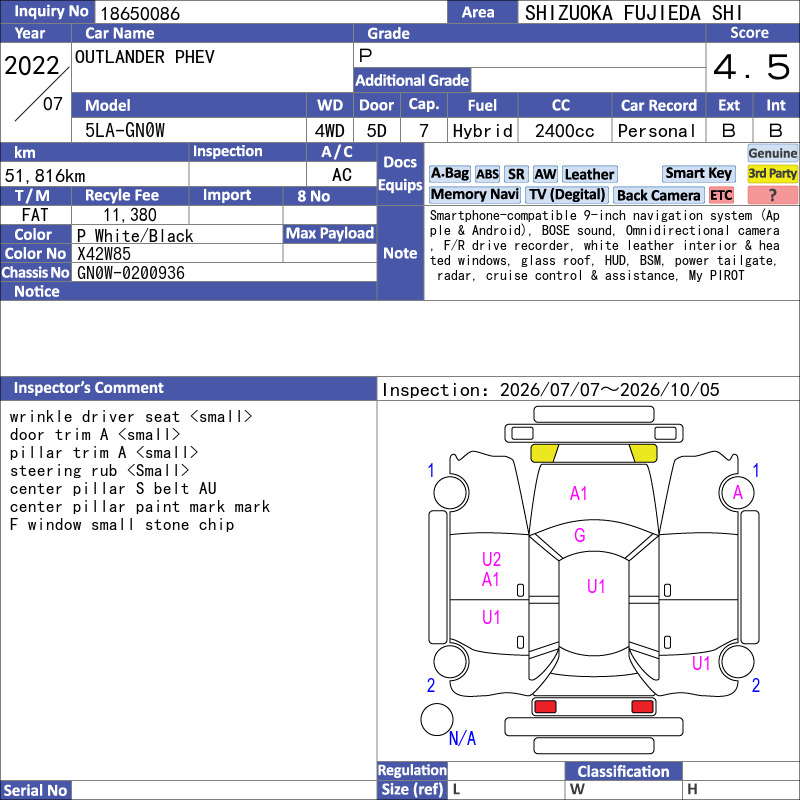800x800 pixels.
Task: Click the engine size 2400cc
Action: pyautogui.click(x=564, y=131)
